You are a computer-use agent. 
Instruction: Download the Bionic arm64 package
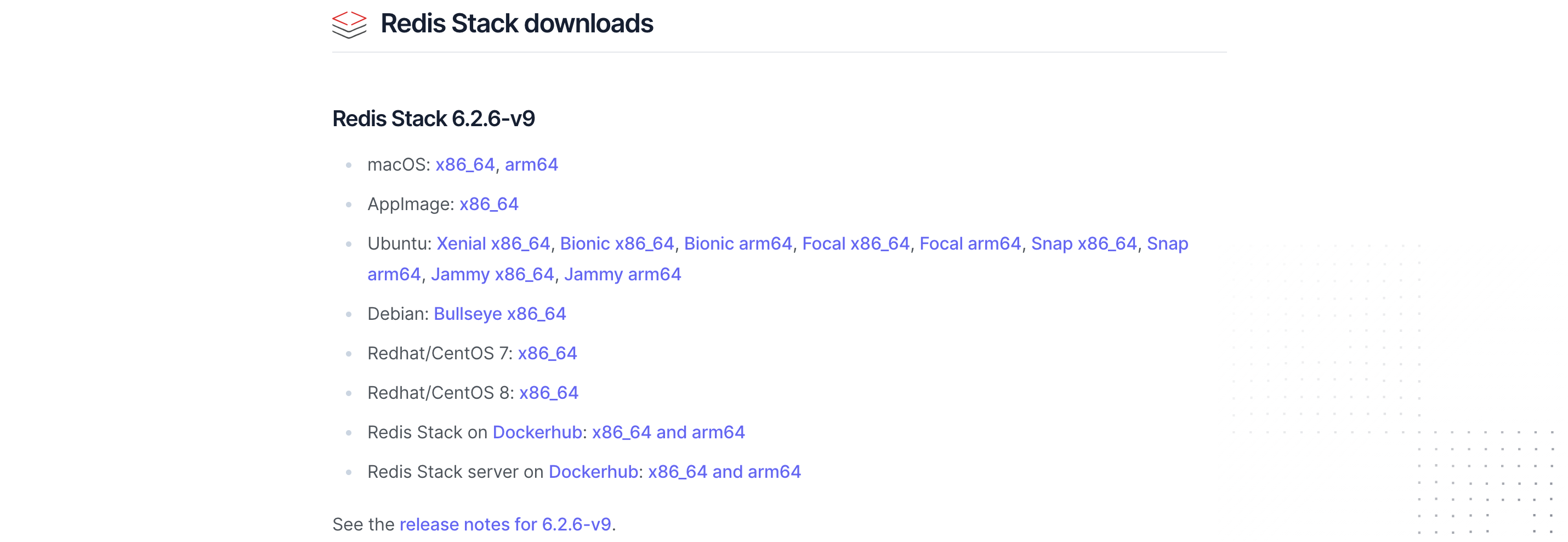click(738, 244)
